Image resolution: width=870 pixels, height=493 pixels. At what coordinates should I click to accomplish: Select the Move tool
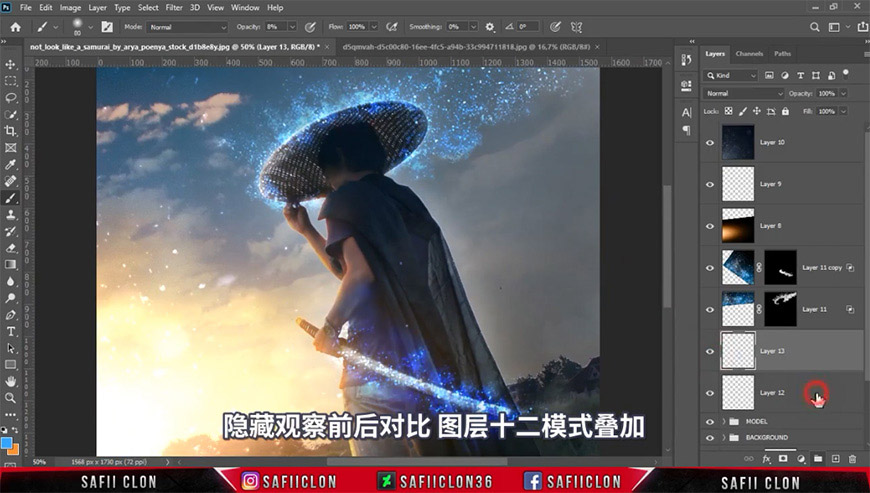tap(10, 64)
